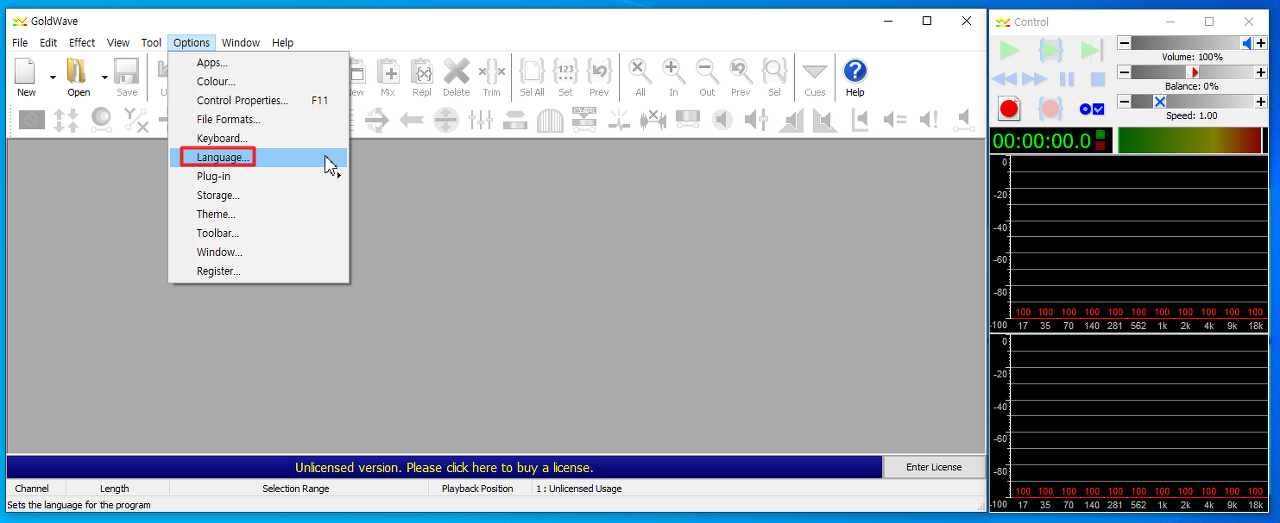Viewport: 1280px width, 523px height.
Task: Click the minus button on Speed slider
Action: [1124, 101]
